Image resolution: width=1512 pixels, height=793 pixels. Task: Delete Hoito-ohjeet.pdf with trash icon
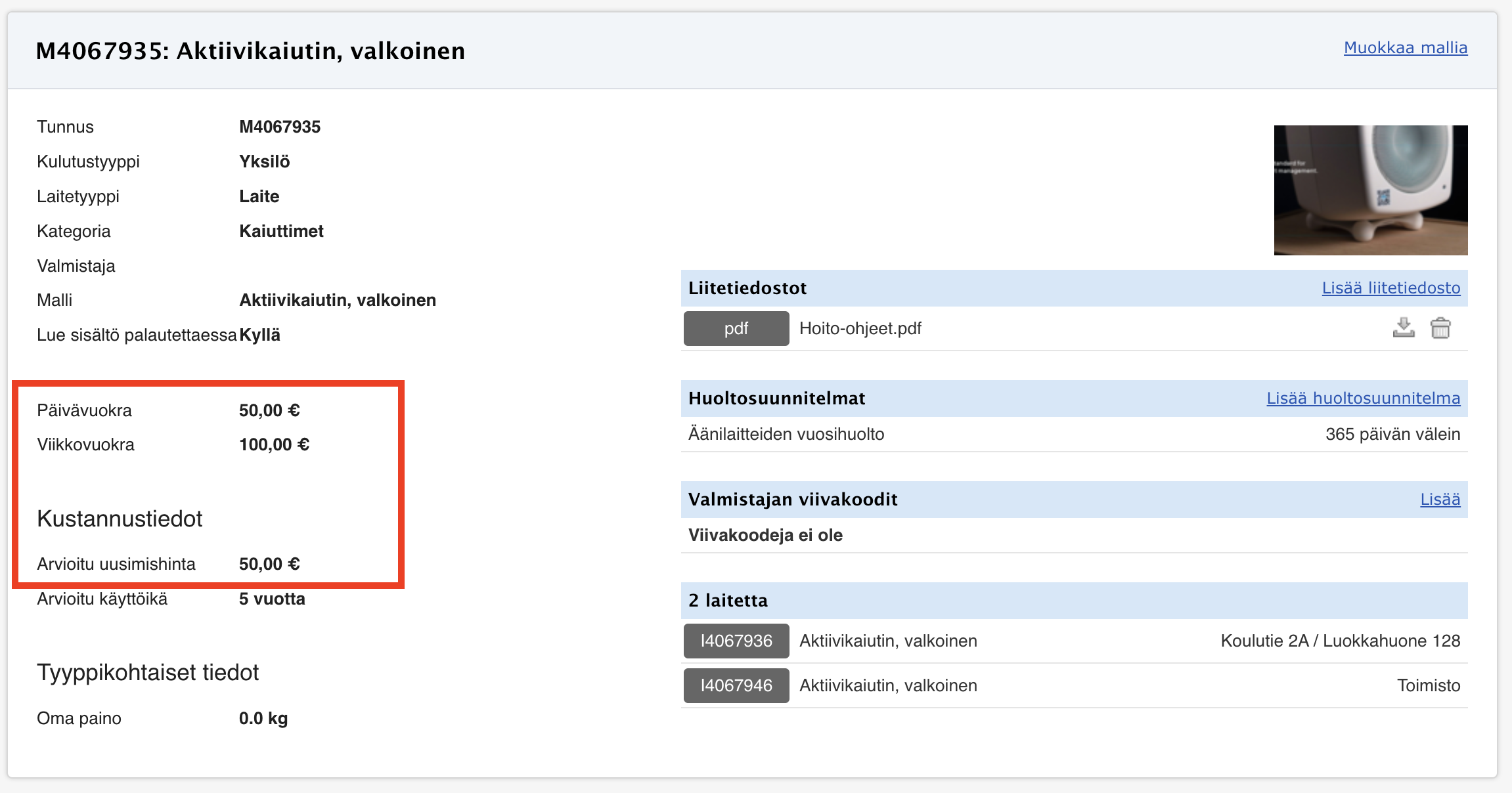coord(1440,328)
